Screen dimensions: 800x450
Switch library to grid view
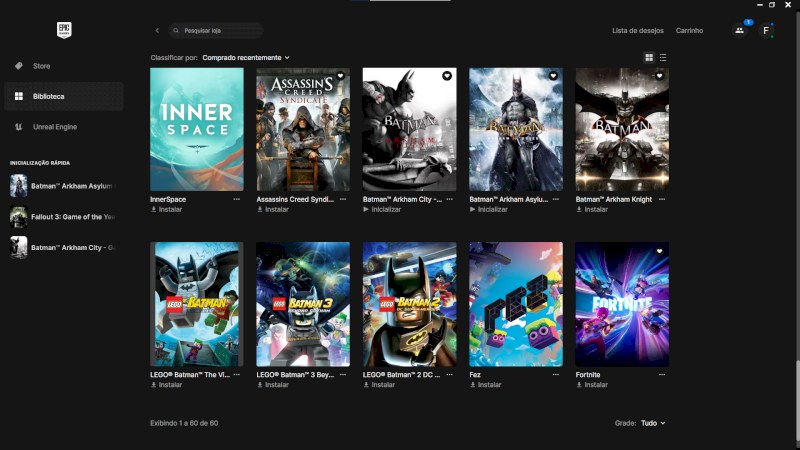point(649,58)
